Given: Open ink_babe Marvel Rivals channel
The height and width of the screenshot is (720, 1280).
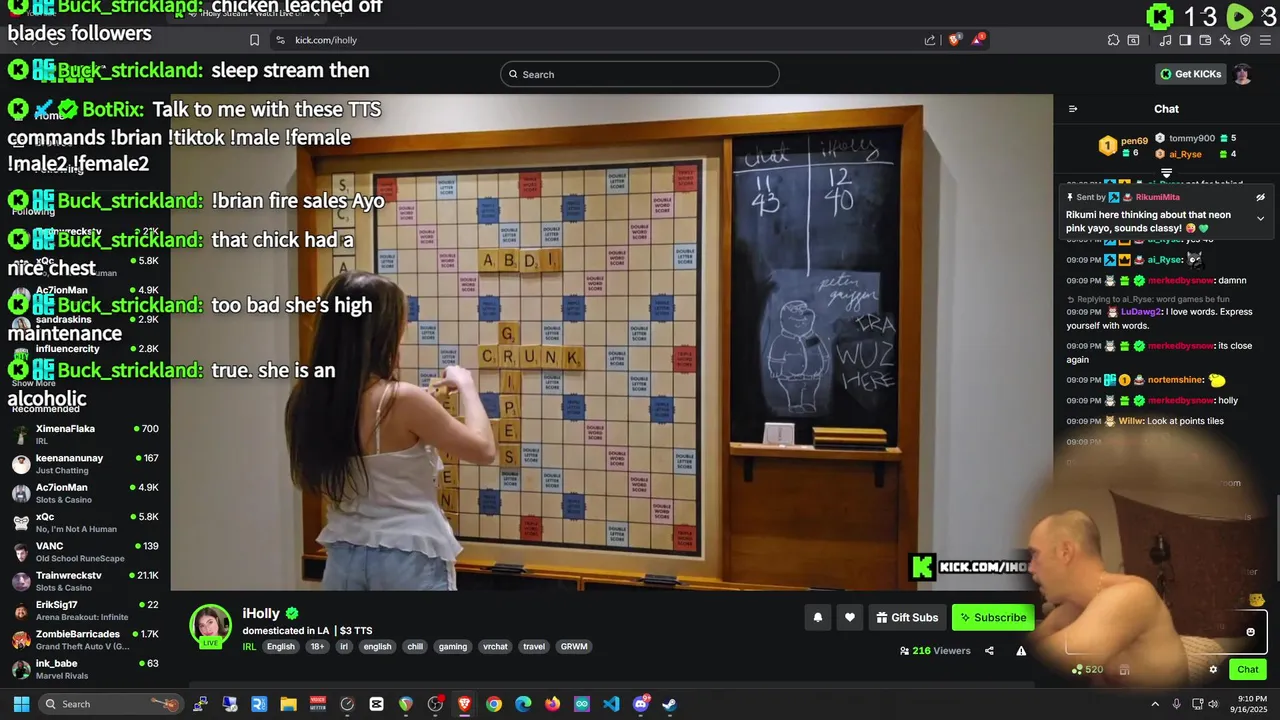Looking at the screenshot, I should (85, 669).
